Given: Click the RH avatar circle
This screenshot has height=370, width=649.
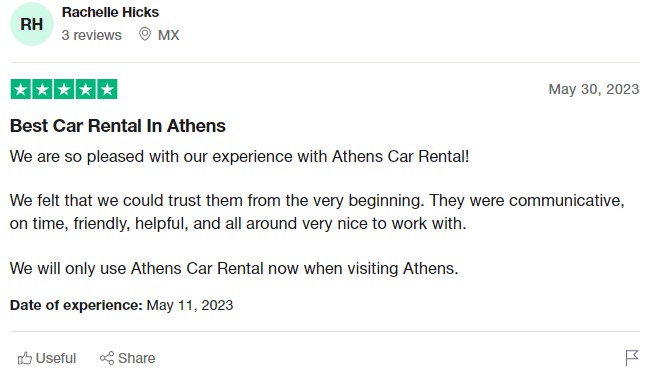Looking at the screenshot, I should coord(32,24).
